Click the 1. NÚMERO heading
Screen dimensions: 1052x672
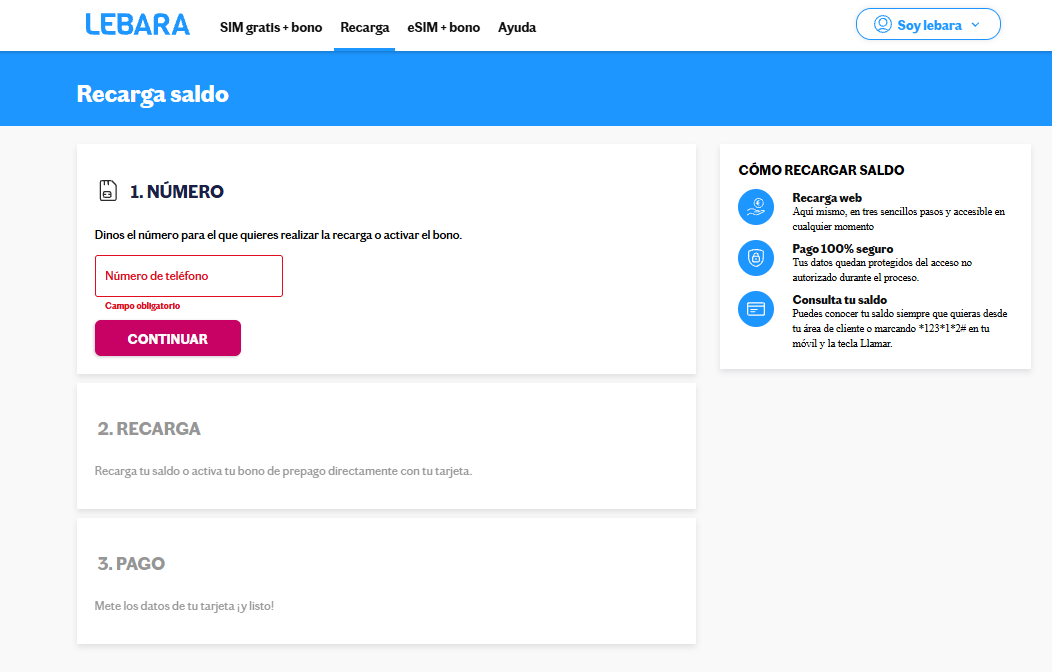pyautogui.click(x=176, y=192)
